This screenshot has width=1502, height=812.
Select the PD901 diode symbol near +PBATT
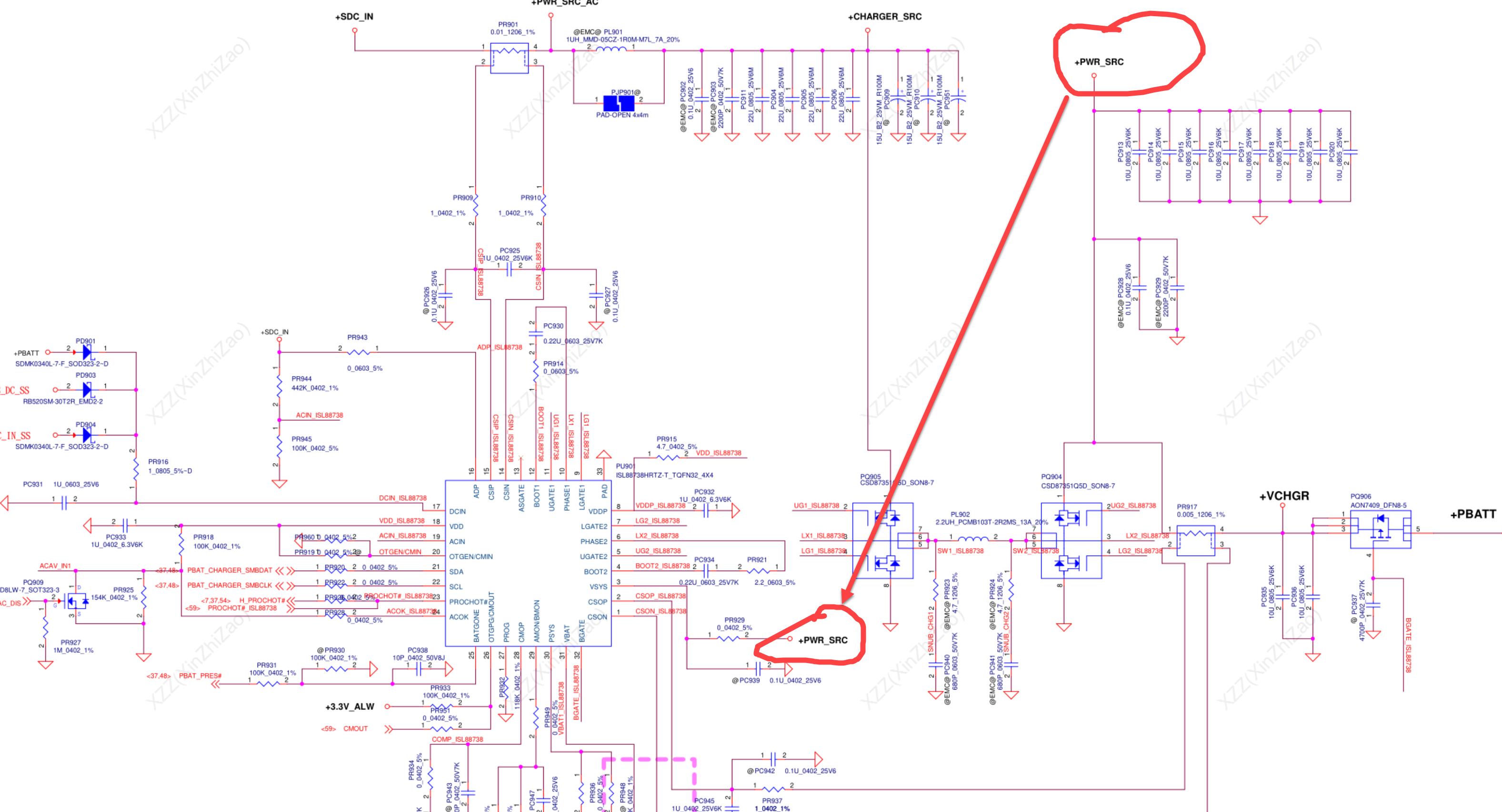tap(87, 351)
